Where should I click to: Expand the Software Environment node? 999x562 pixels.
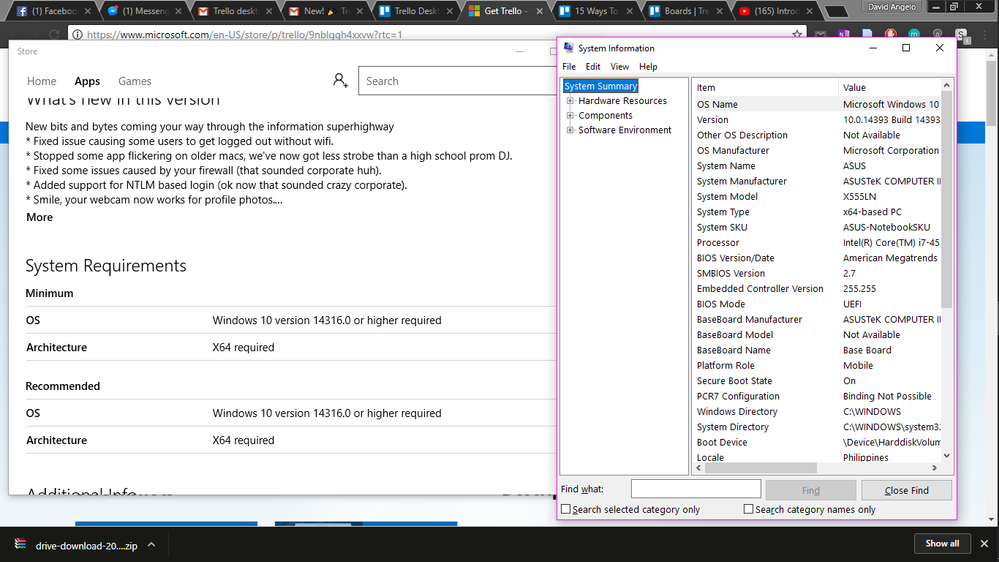pos(570,130)
